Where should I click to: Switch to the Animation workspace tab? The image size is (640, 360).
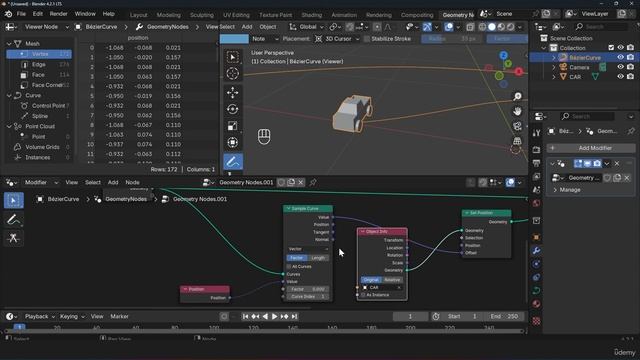pos(344,15)
